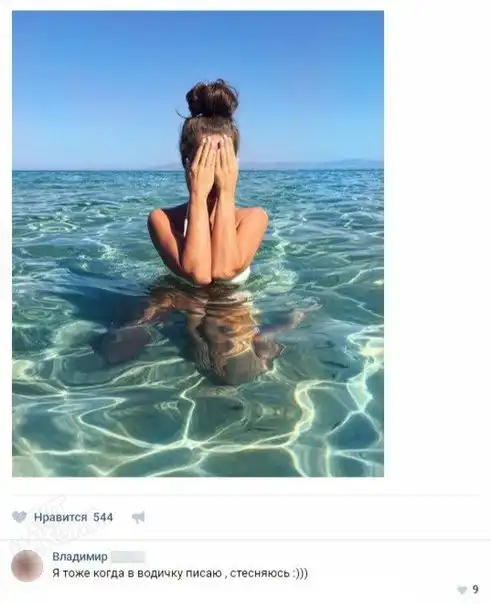Click the blue sky area of the photo
The width and height of the screenshot is (491, 604).
[96, 77]
